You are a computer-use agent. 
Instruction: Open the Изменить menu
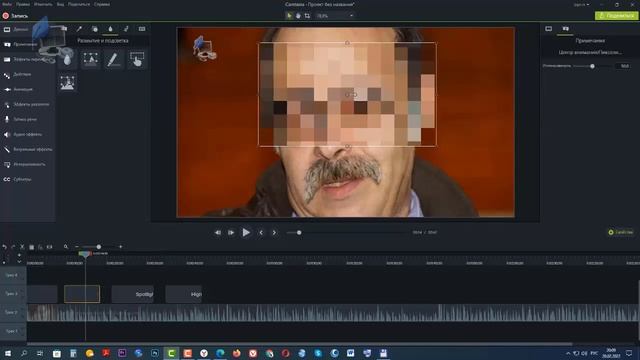point(43,4)
